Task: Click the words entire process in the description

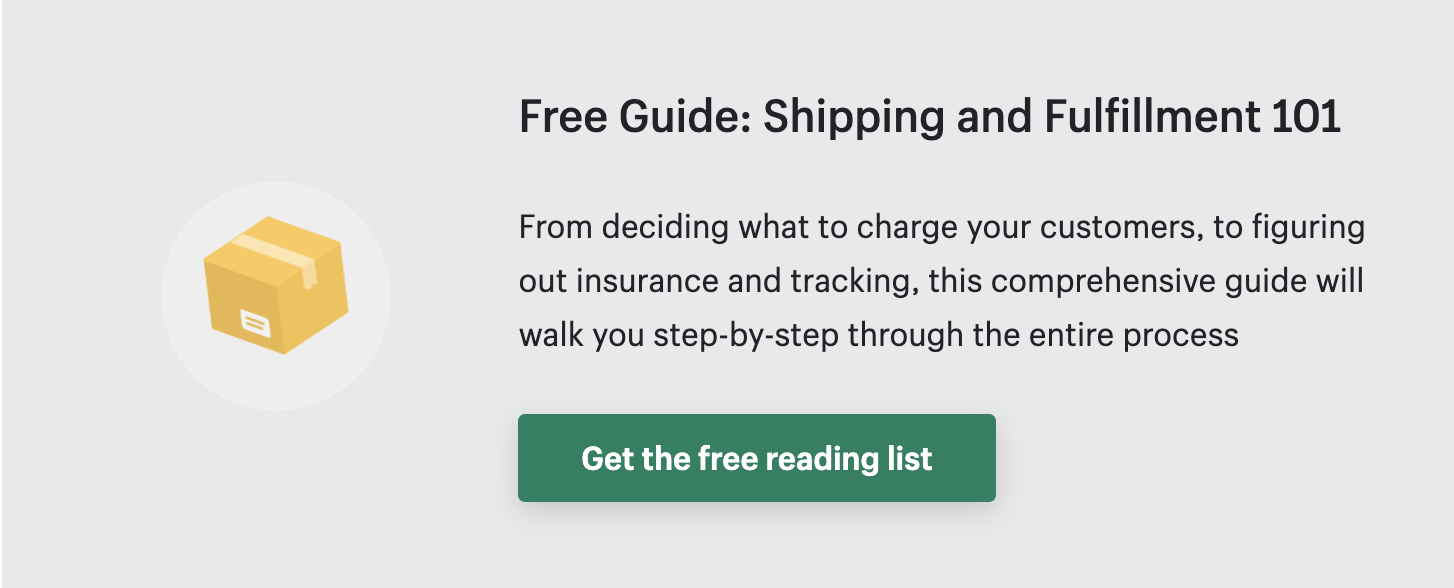Action: point(1131,335)
